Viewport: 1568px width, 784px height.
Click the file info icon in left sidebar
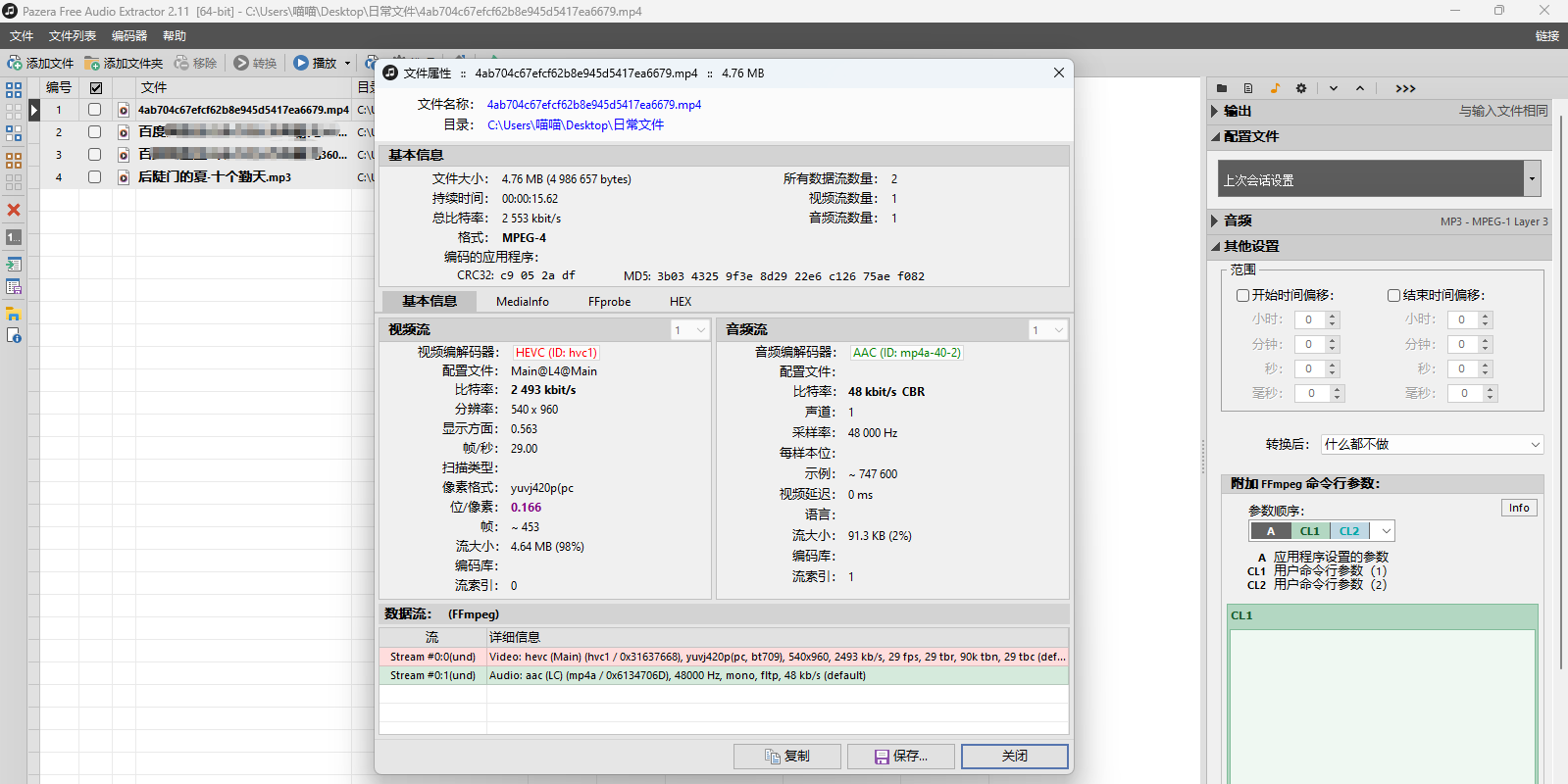click(14, 336)
